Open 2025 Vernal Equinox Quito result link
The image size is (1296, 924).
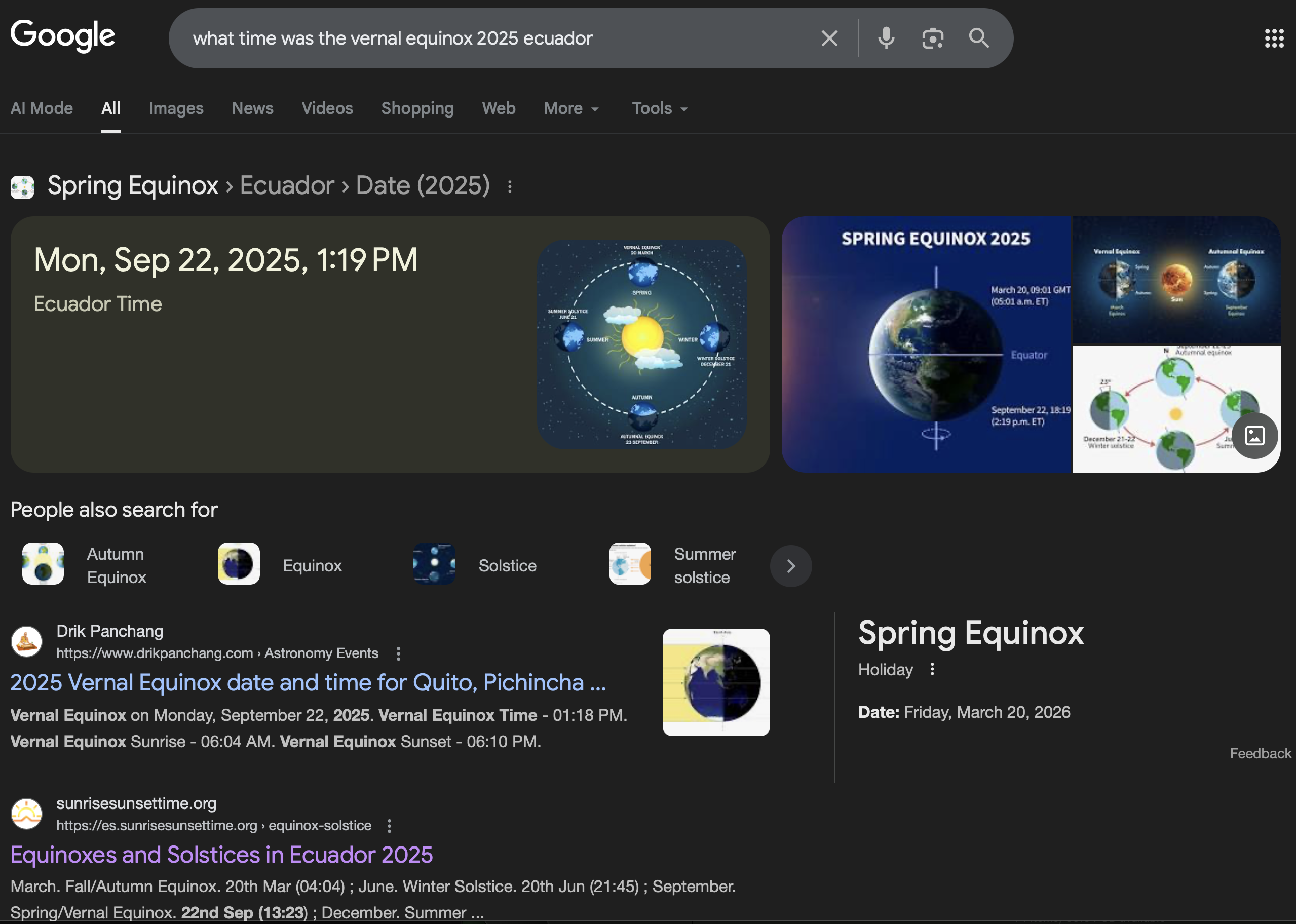[308, 683]
